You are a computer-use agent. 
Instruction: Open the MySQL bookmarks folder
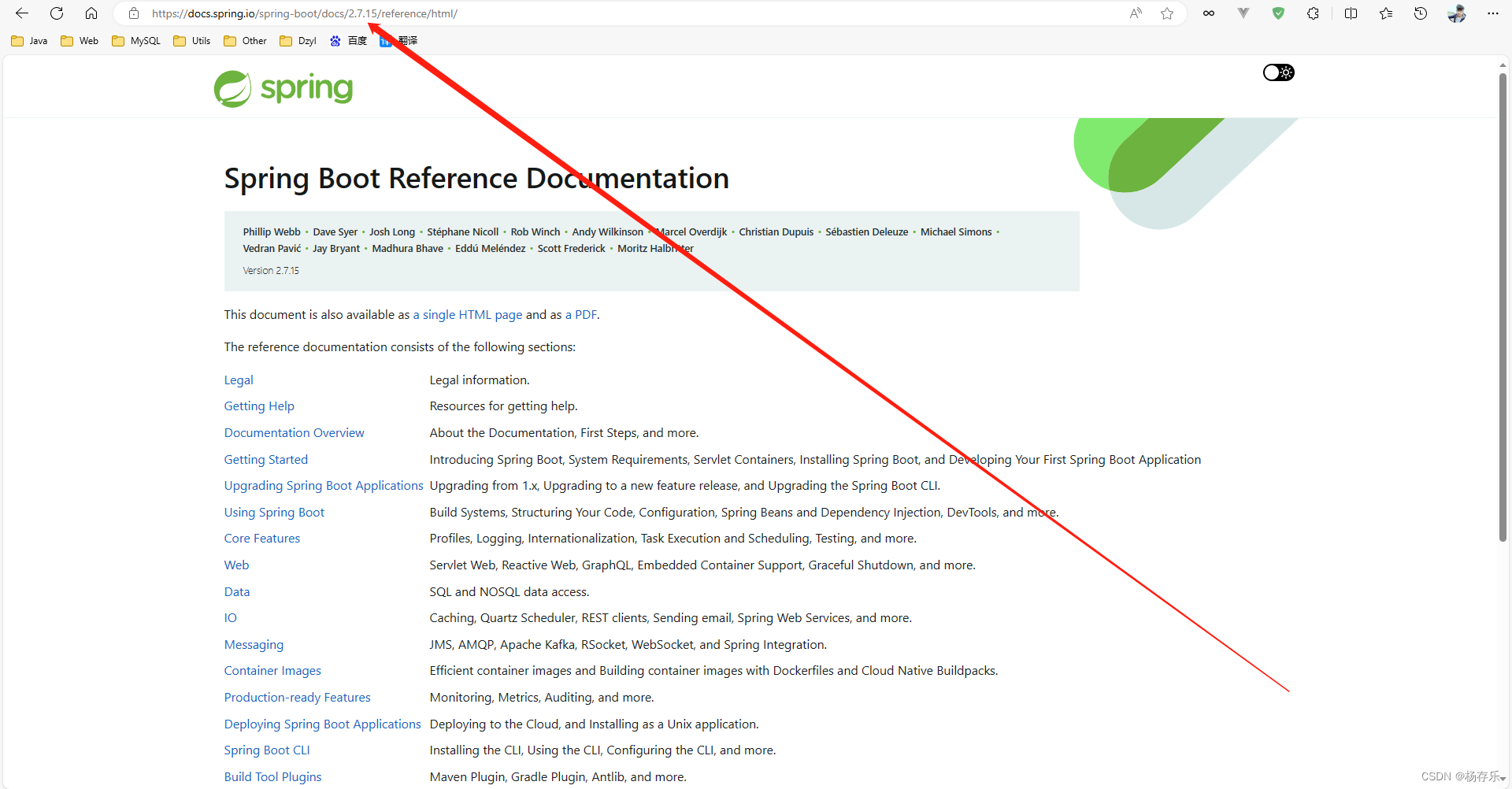click(x=136, y=41)
